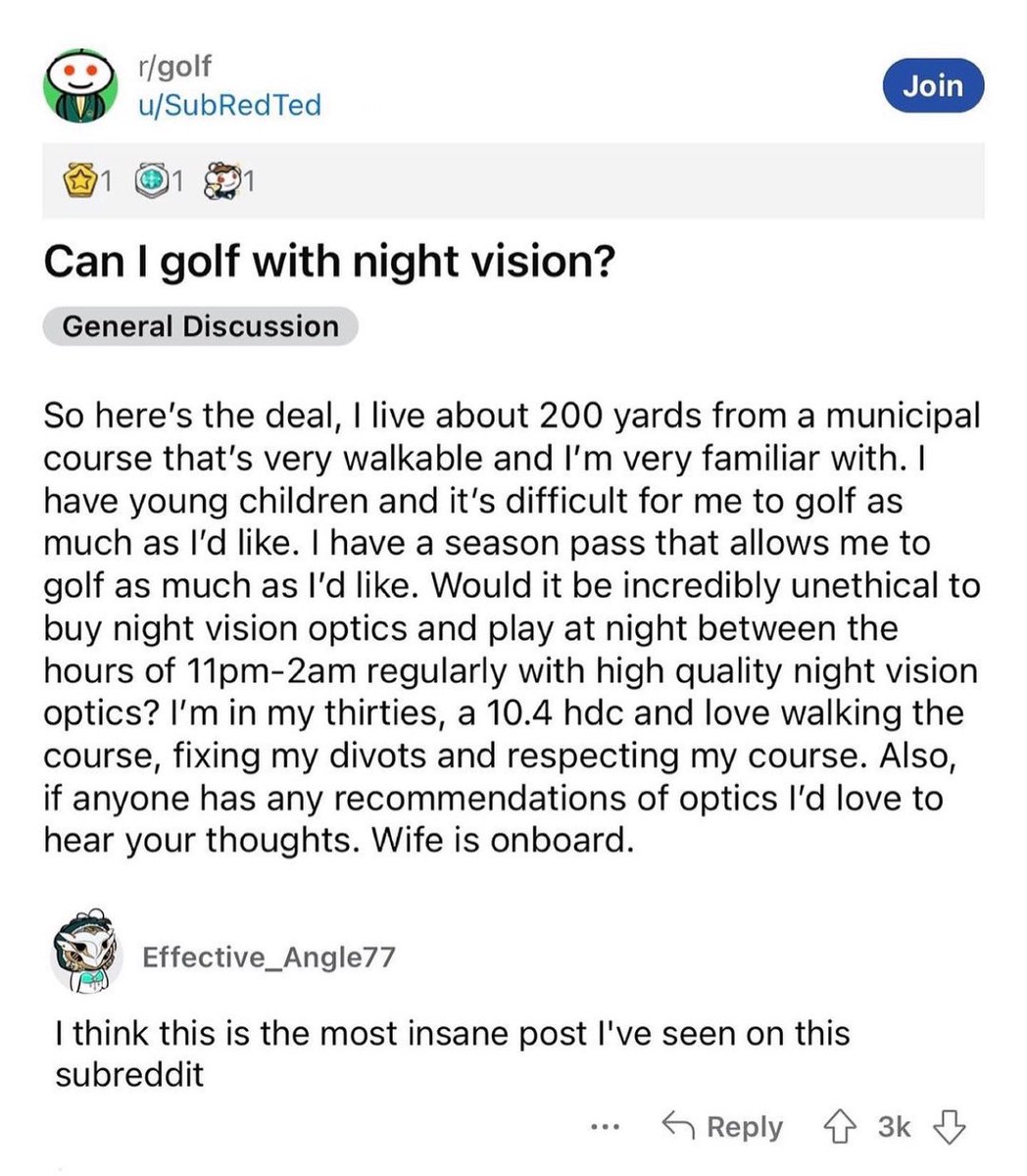Open Effective_Angle77 username link
Screen dimensions: 1027x1176
[269, 956]
